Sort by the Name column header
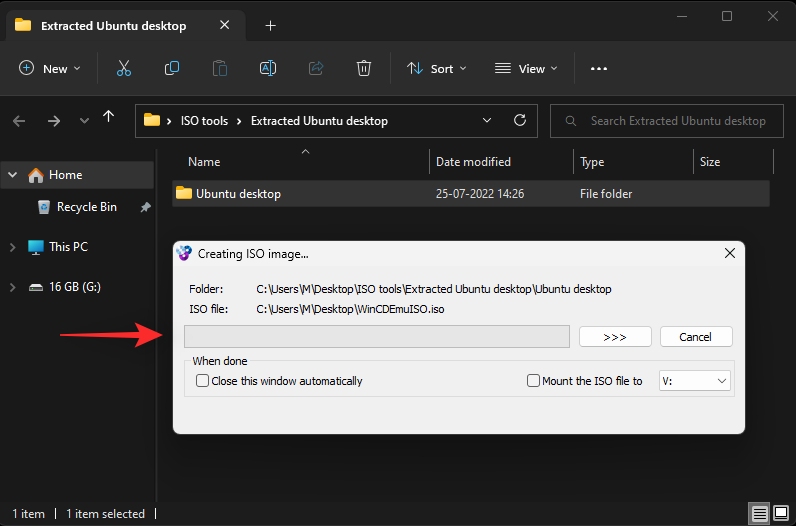 (204, 161)
